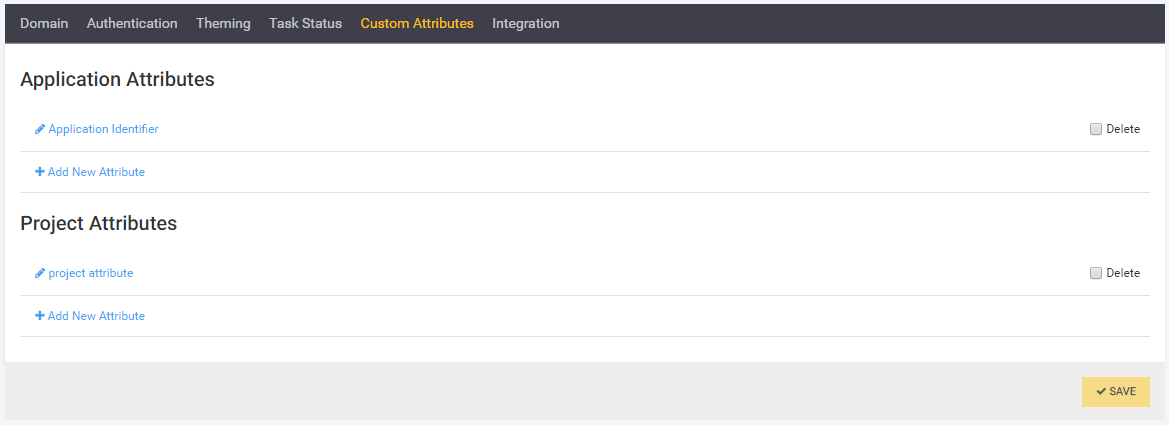This screenshot has width=1169, height=425.
Task: Click the pencil icon beside Application Identifier
Action: tap(40, 129)
